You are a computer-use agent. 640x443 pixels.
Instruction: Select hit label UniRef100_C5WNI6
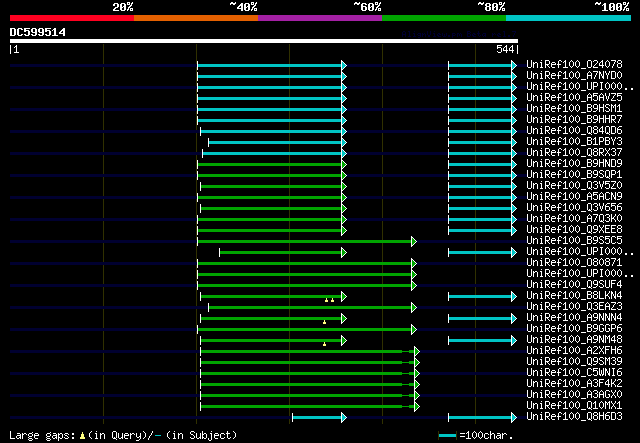pos(574,372)
